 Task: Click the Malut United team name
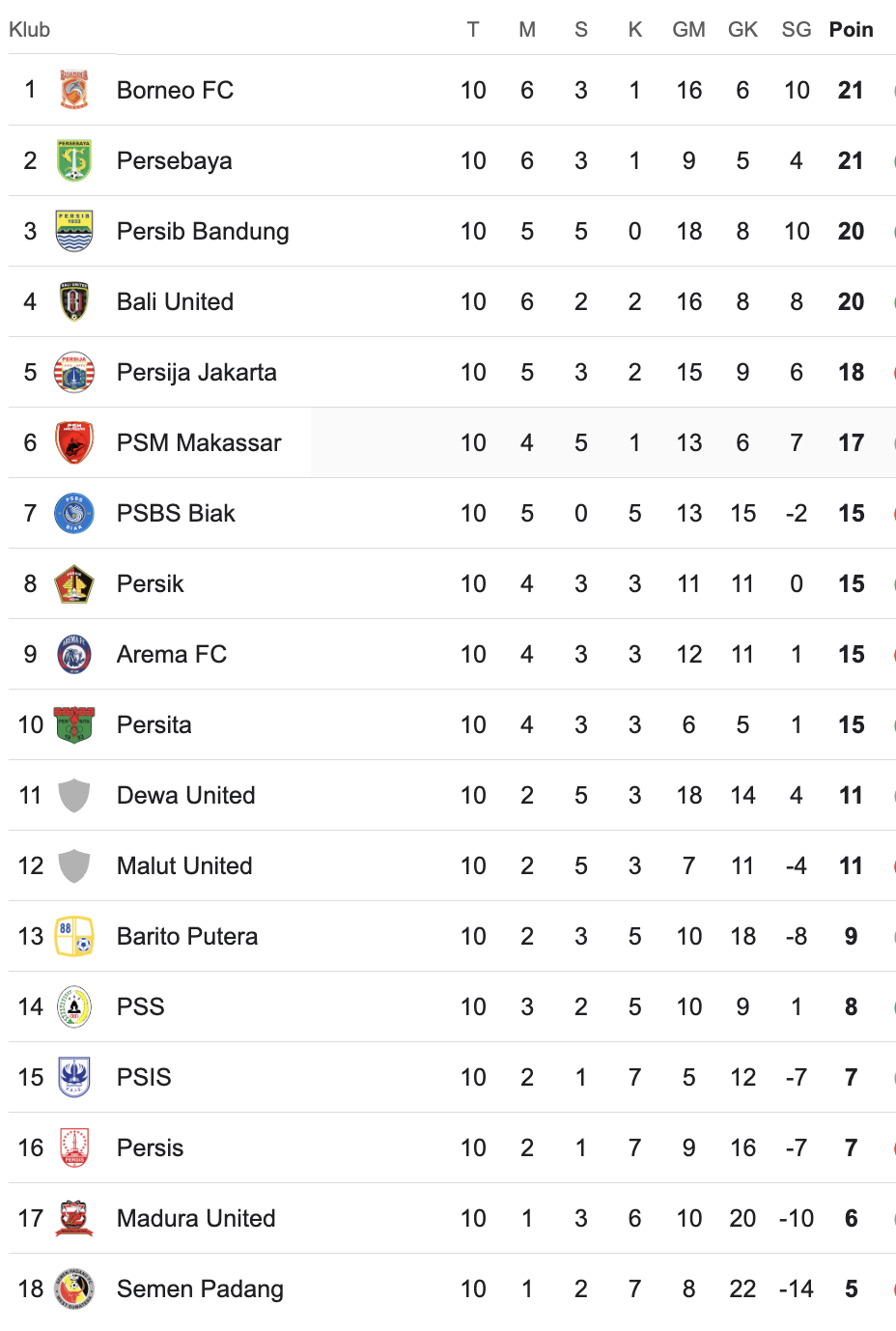pyautogui.click(x=184, y=865)
